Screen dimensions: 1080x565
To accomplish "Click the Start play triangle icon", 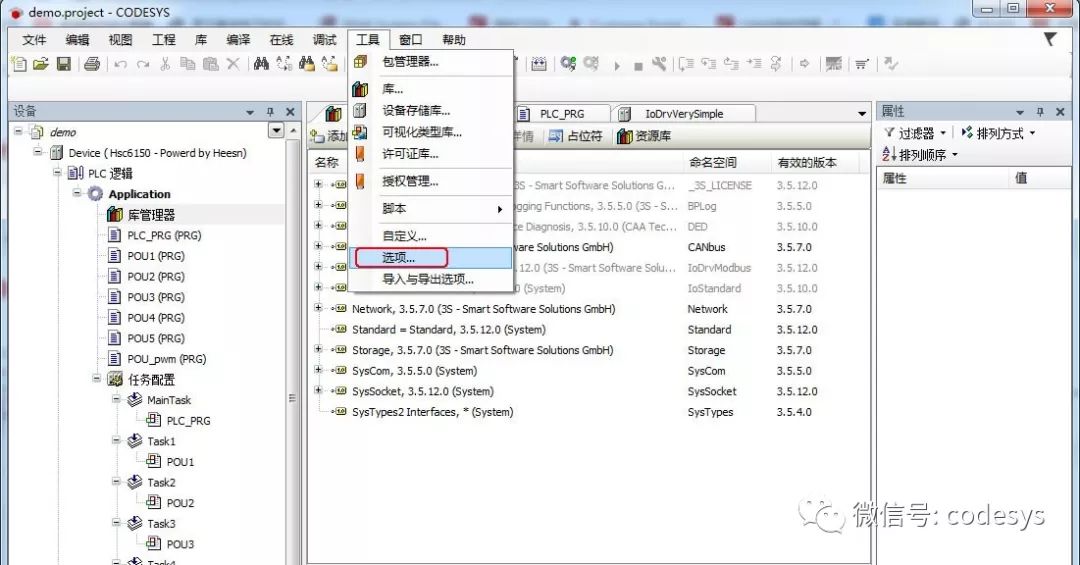I will tap(617, 66).
